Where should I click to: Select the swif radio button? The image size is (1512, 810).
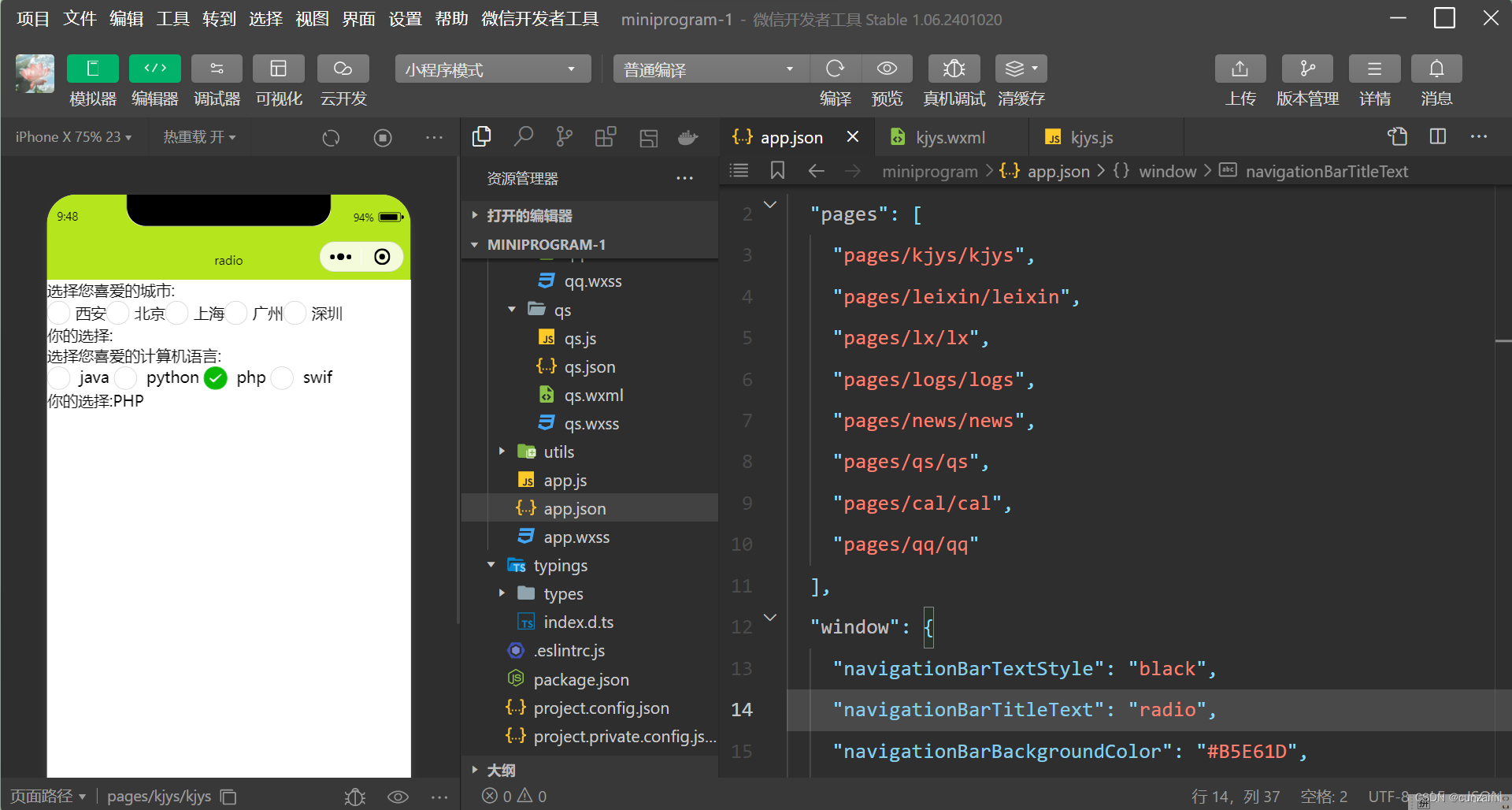click(282, 378)
